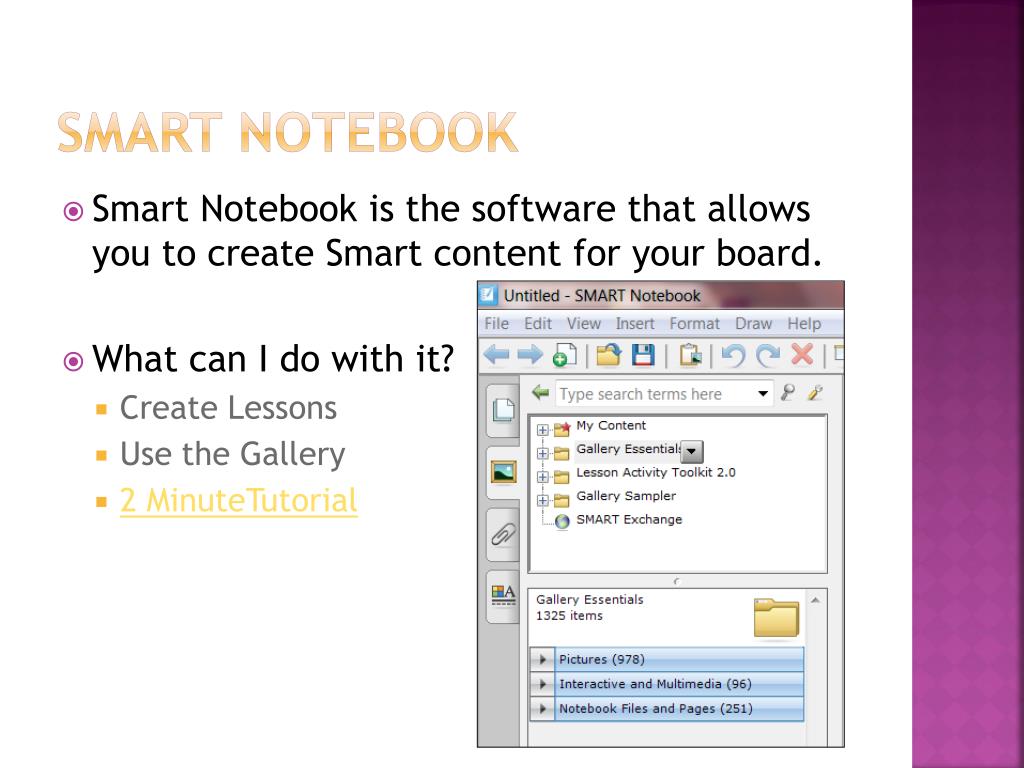Delete with the red X icon
This screenshot has width=1024, height=768.
click(802, 355)
